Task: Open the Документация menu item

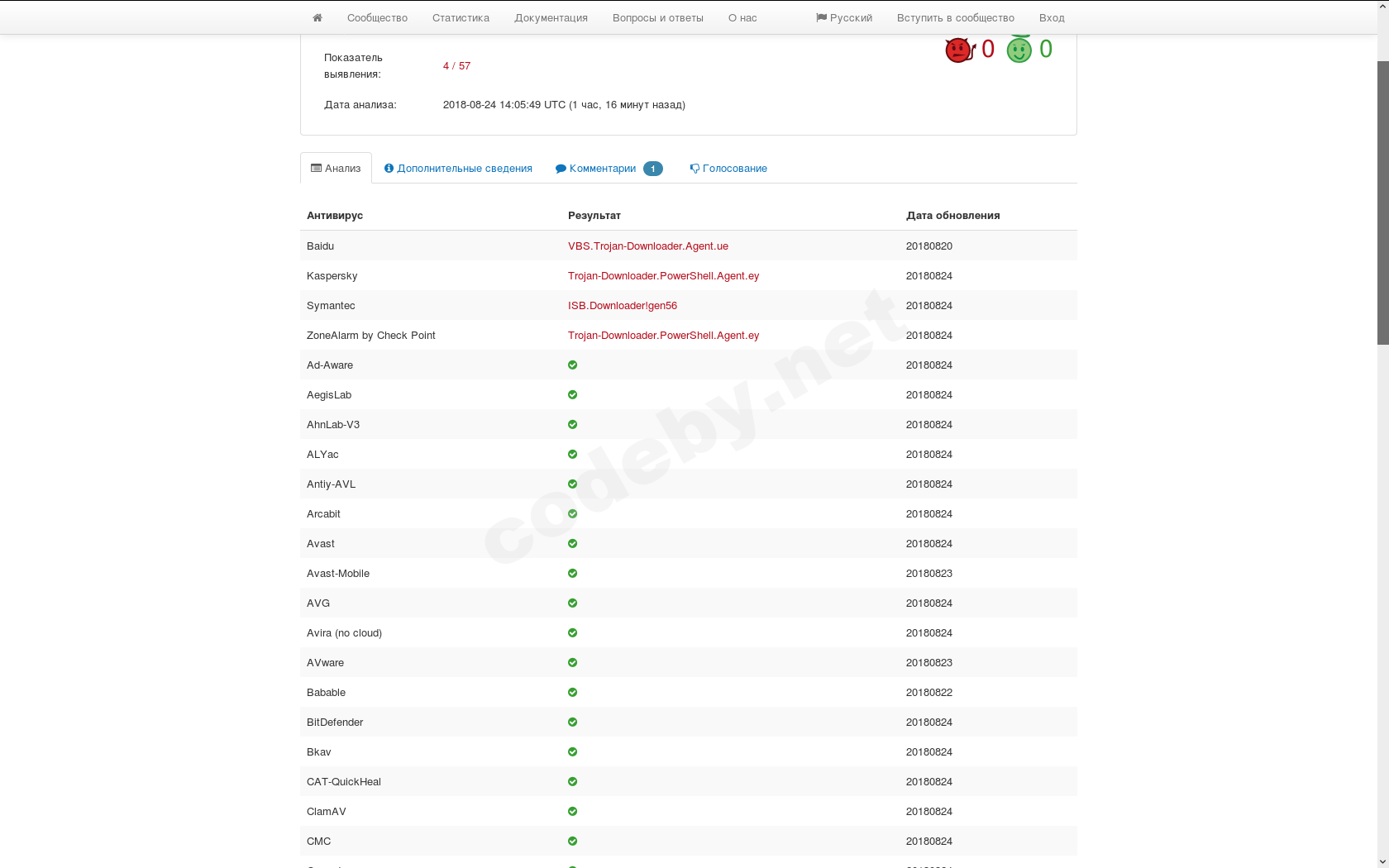Action: click(551, 17)
